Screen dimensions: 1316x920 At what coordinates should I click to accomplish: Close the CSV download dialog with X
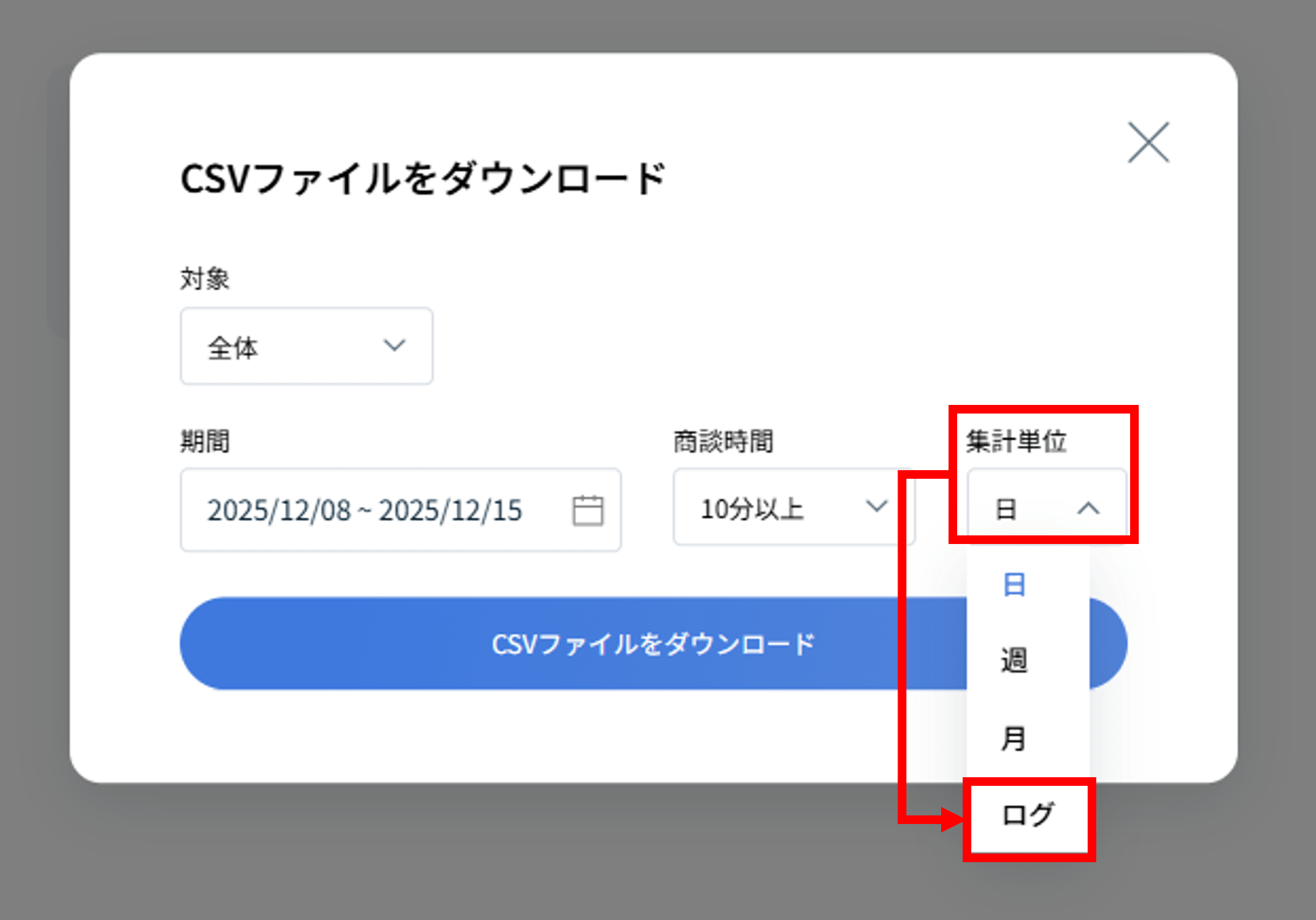coord(1148,143)
